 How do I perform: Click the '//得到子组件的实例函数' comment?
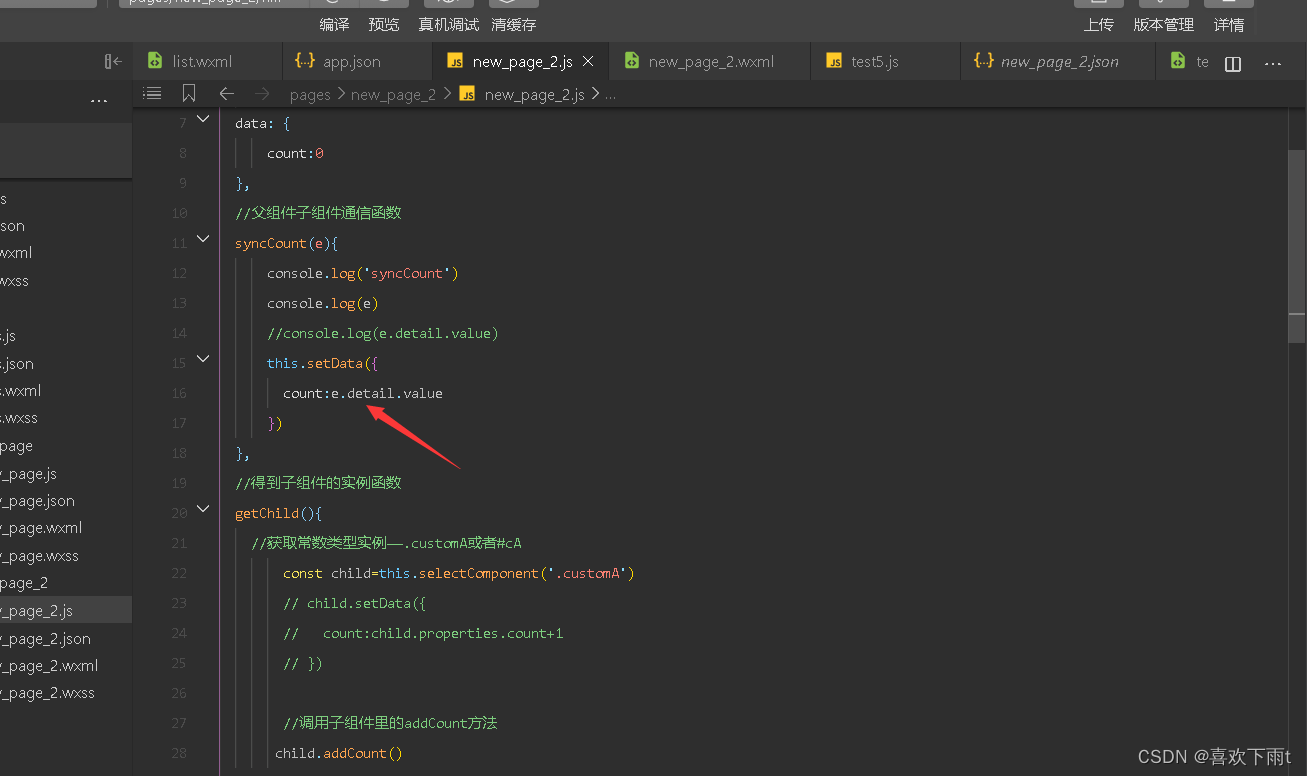point(318,483)
